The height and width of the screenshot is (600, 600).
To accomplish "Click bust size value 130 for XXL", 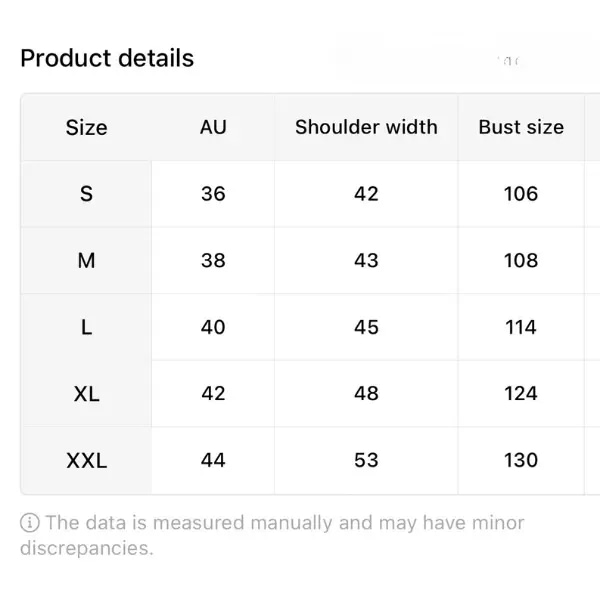I will pyautogui.click(x=521, y=460).
